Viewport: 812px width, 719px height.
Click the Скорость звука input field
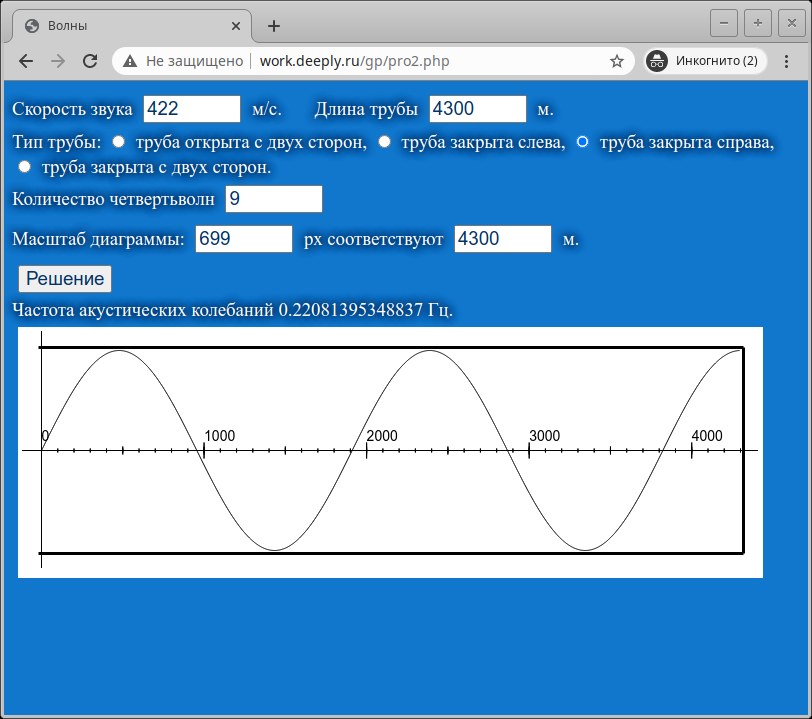(x=192, y=109)
